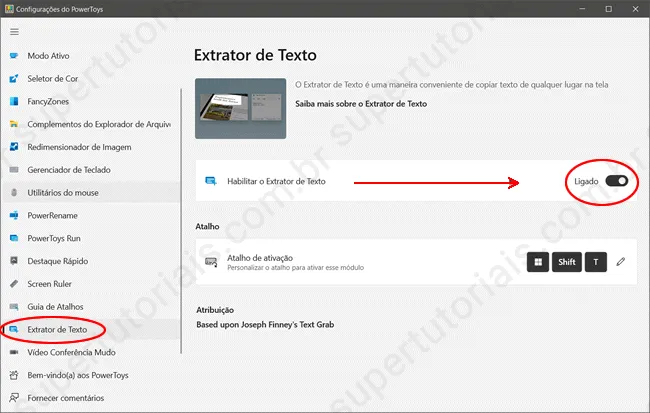Click the icon beside Habilitar o Extrator de Texto
The height and width of the screenshot is (413, 650).
(211, 181)
